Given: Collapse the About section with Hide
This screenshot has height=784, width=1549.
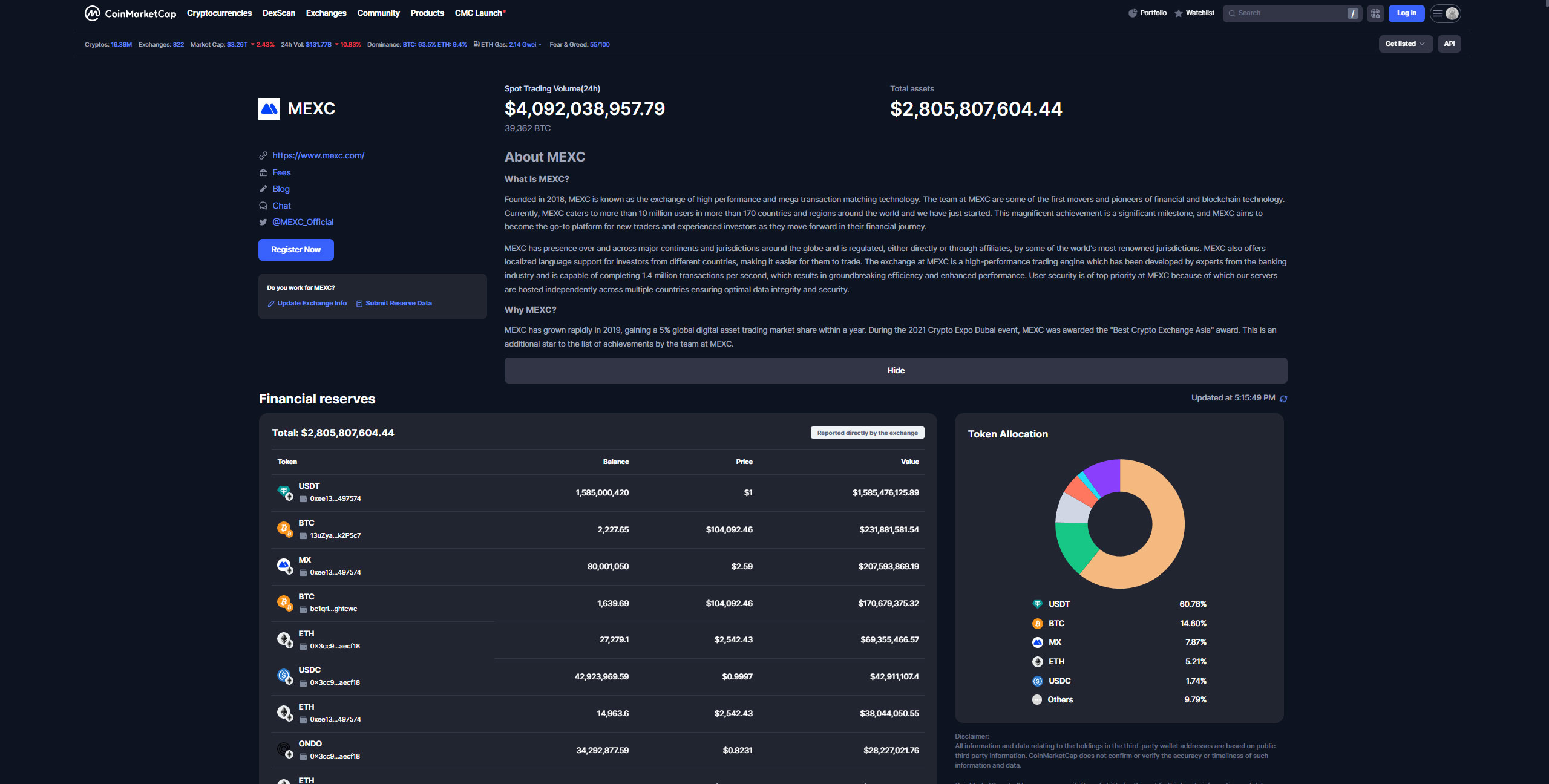Looking at the screenshot, I should (x=896, y=370).
